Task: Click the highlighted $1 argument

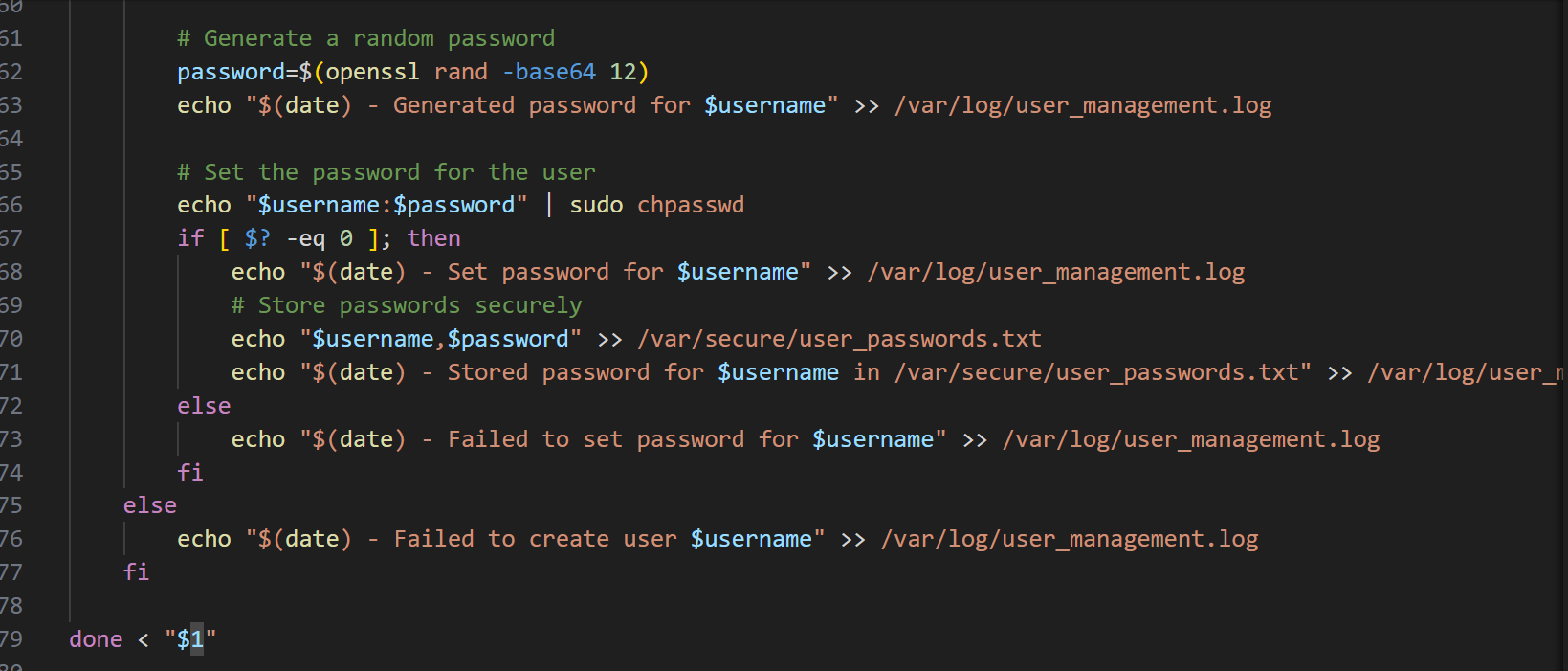Action: 190,639
